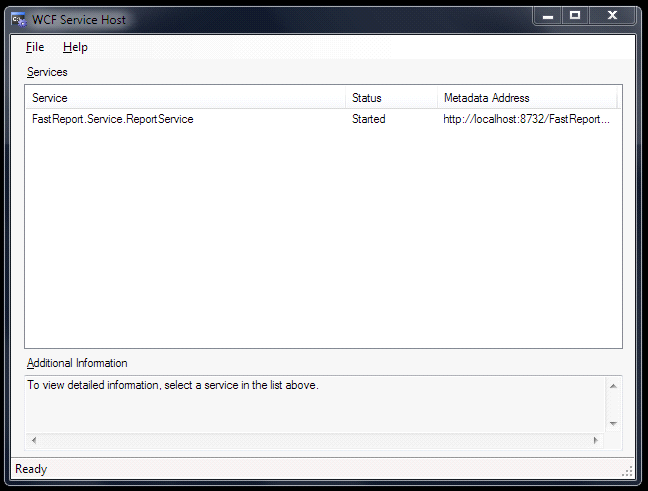Open the File menu

point(35,47)
